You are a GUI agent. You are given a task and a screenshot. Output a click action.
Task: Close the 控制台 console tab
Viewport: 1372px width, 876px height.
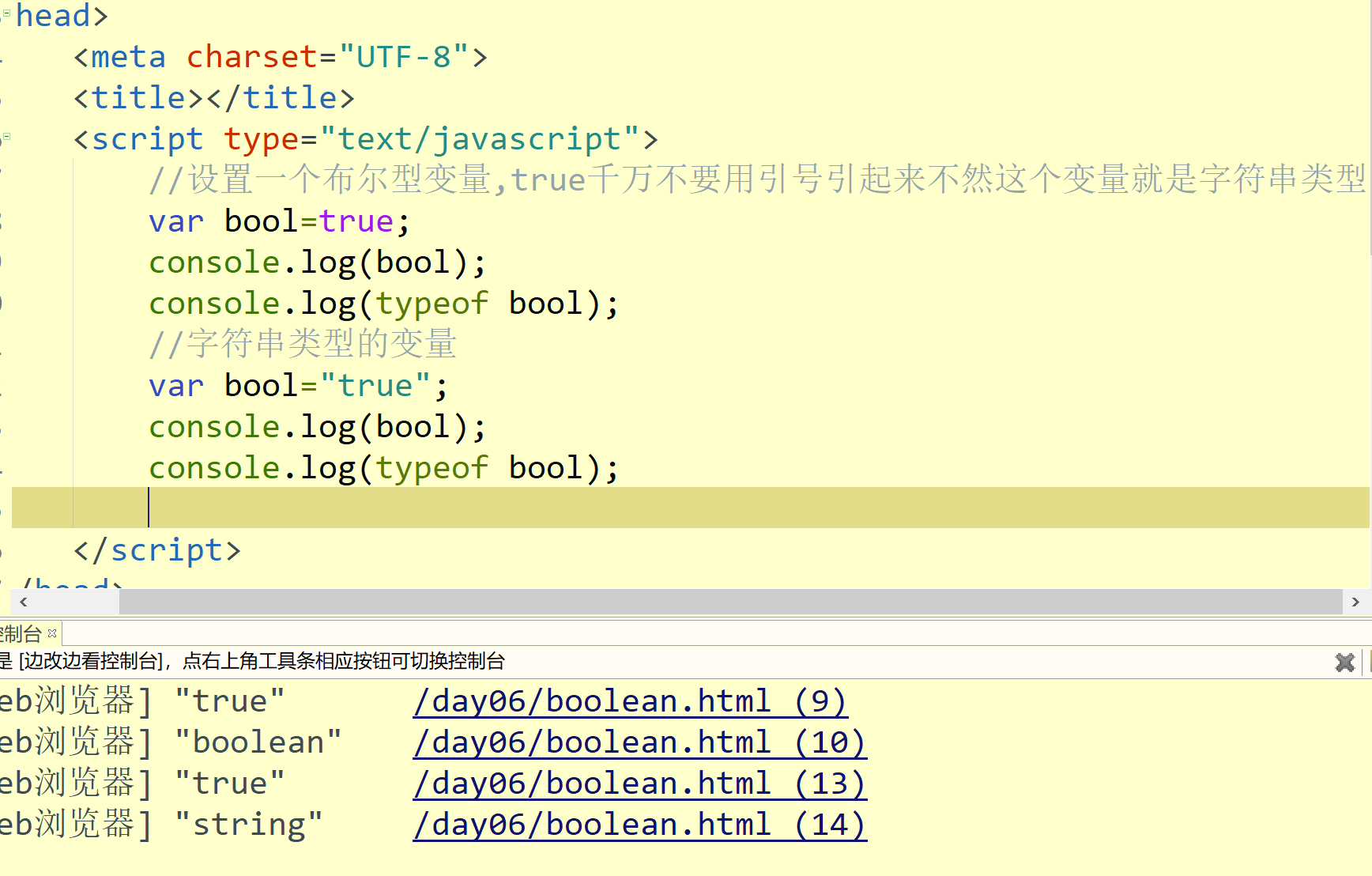(x=52, y=632)
